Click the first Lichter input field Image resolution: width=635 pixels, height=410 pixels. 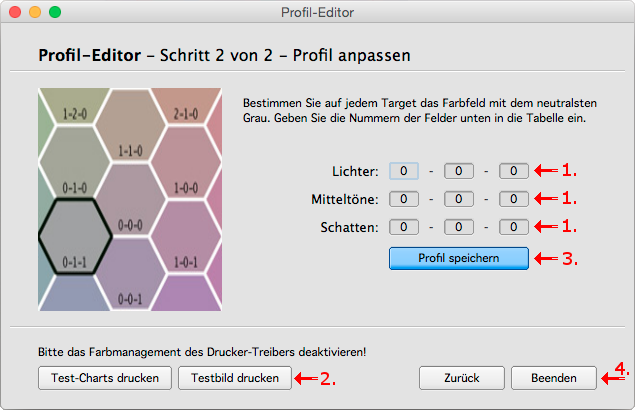pyautogui.click(x=403, y=171)
